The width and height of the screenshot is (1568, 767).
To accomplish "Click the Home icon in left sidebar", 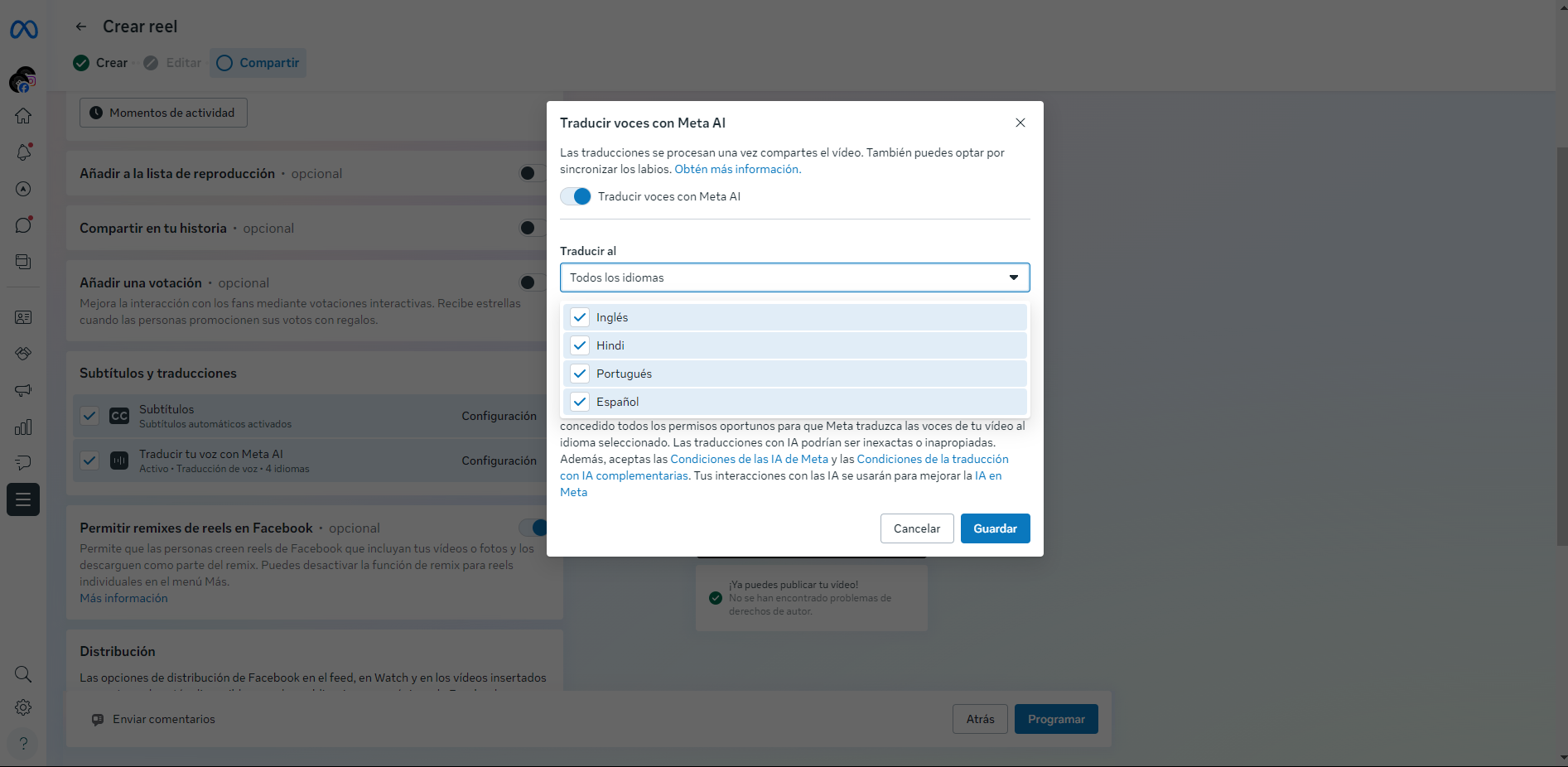I will [x=23, y=116].
